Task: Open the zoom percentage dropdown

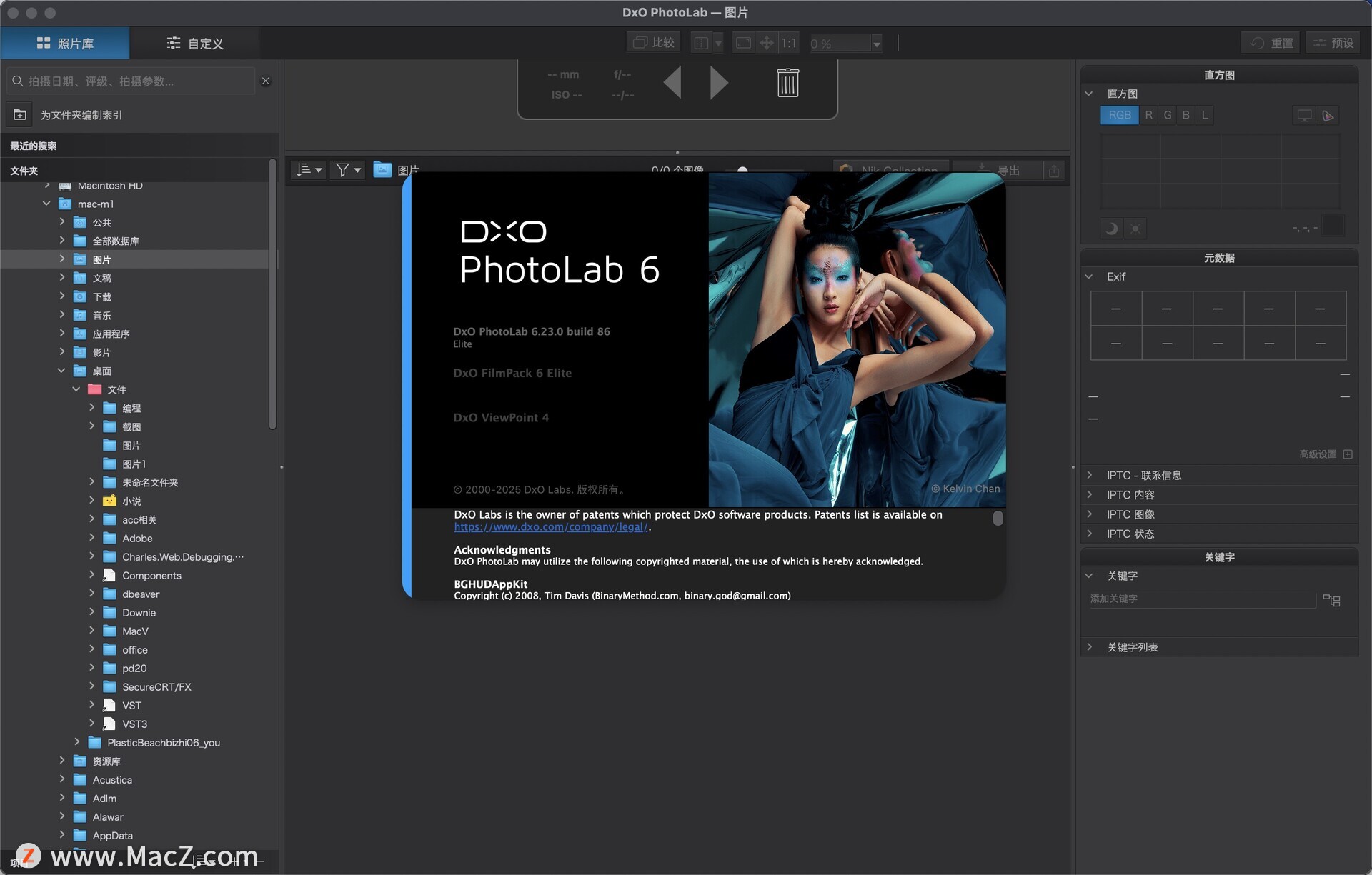Action: pos(877,44)
